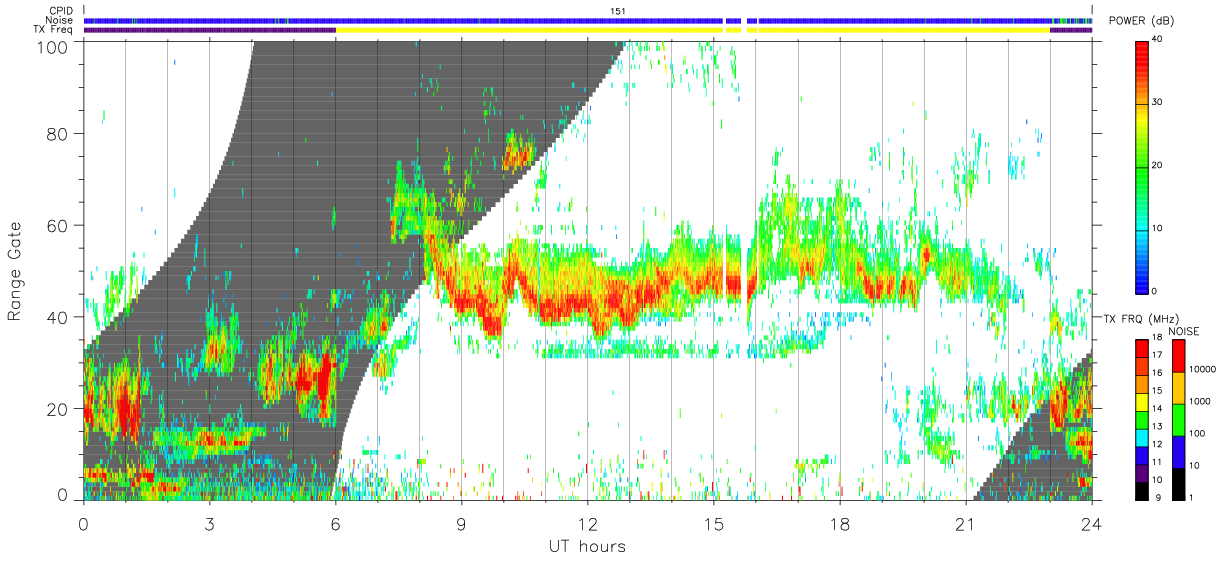This screenshot has width=1228, height=567.
Task: Select the POWER (dB) legend title
Action: pyautogui.click(x=1141, y=21)
